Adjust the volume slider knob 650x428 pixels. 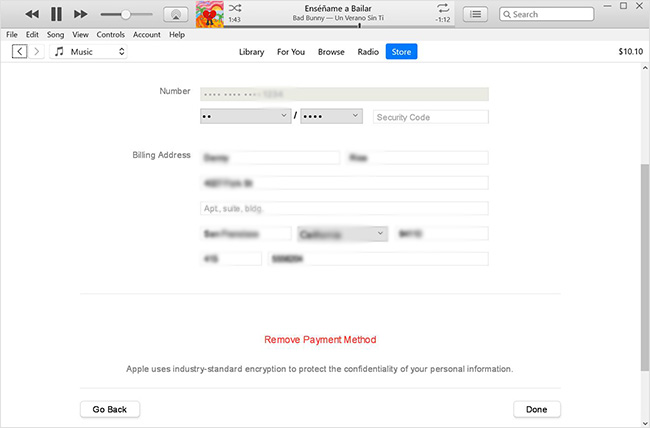(125, 15)
